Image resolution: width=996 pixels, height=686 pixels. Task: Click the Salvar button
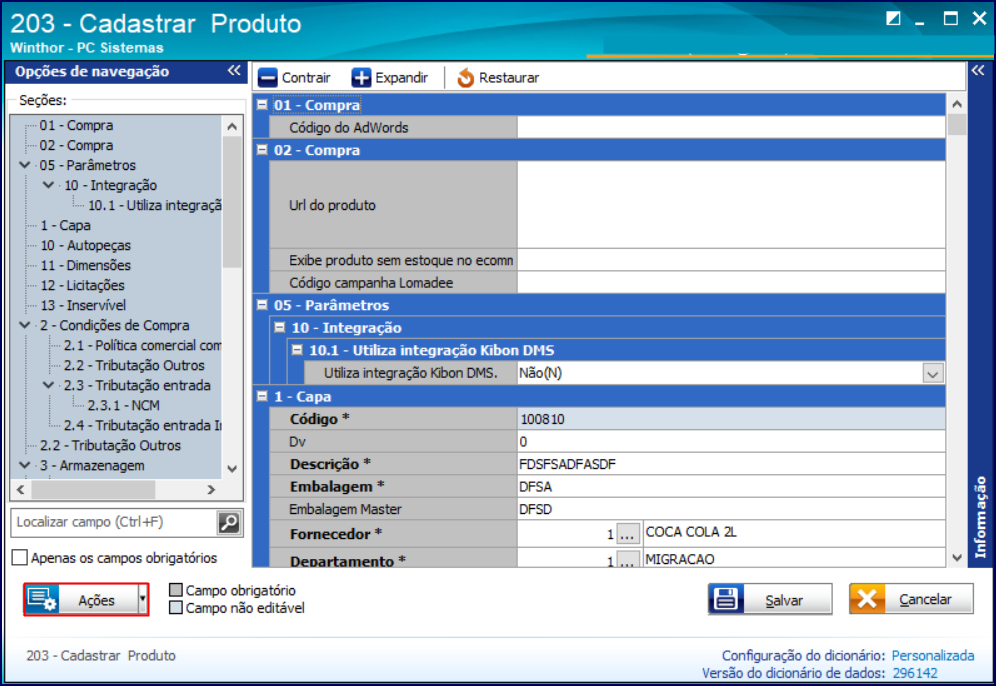(770, 599)
